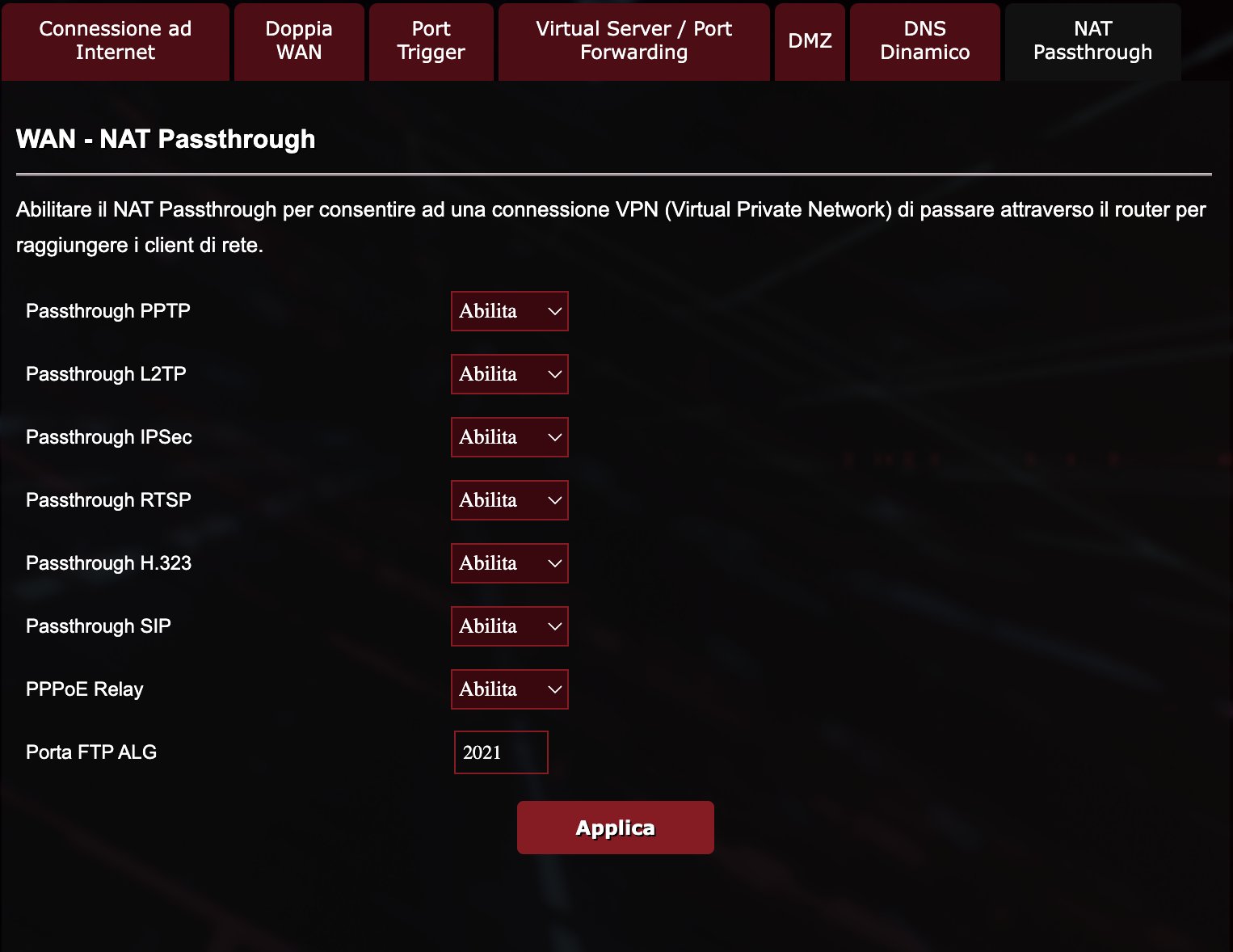Open the Passthrough L2TP dropdown
Image resolution: width=1233 pixels, height=952 pixels.
[509, 374]
